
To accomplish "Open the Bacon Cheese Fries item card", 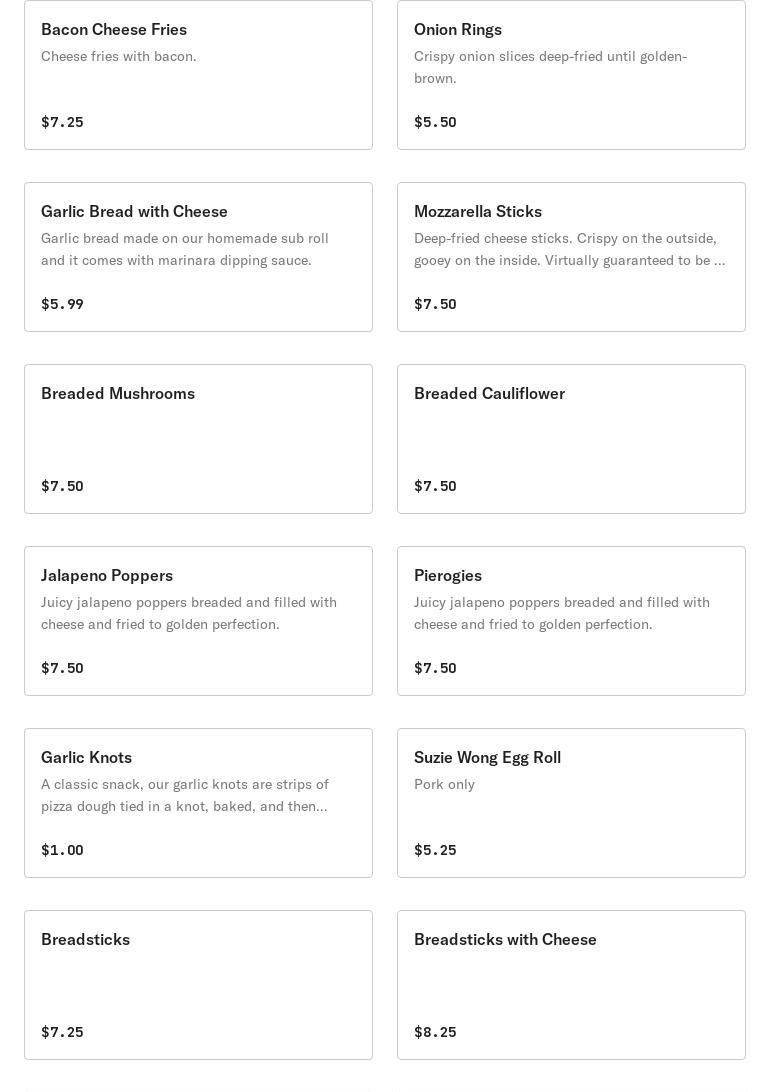I will [x=198, y=75].
